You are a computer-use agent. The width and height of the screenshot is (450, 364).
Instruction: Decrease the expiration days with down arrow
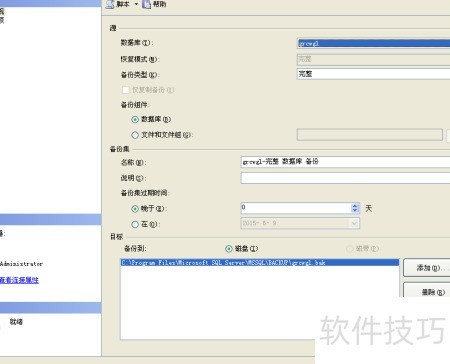[x=355, y=211]
